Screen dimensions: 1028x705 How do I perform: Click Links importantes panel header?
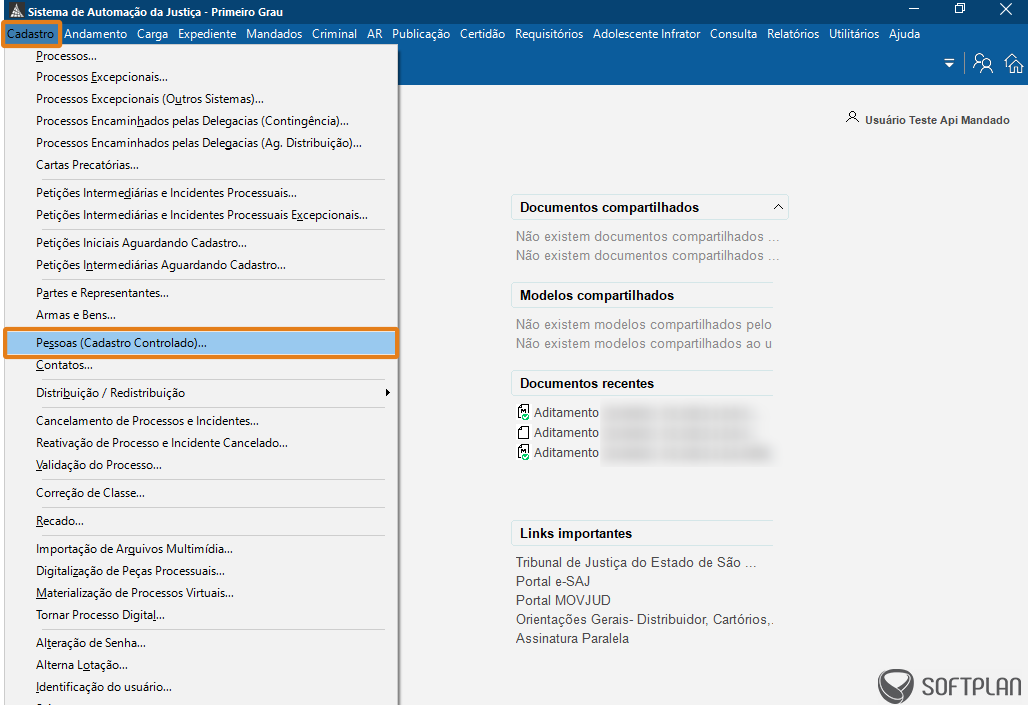coord(642,533)
